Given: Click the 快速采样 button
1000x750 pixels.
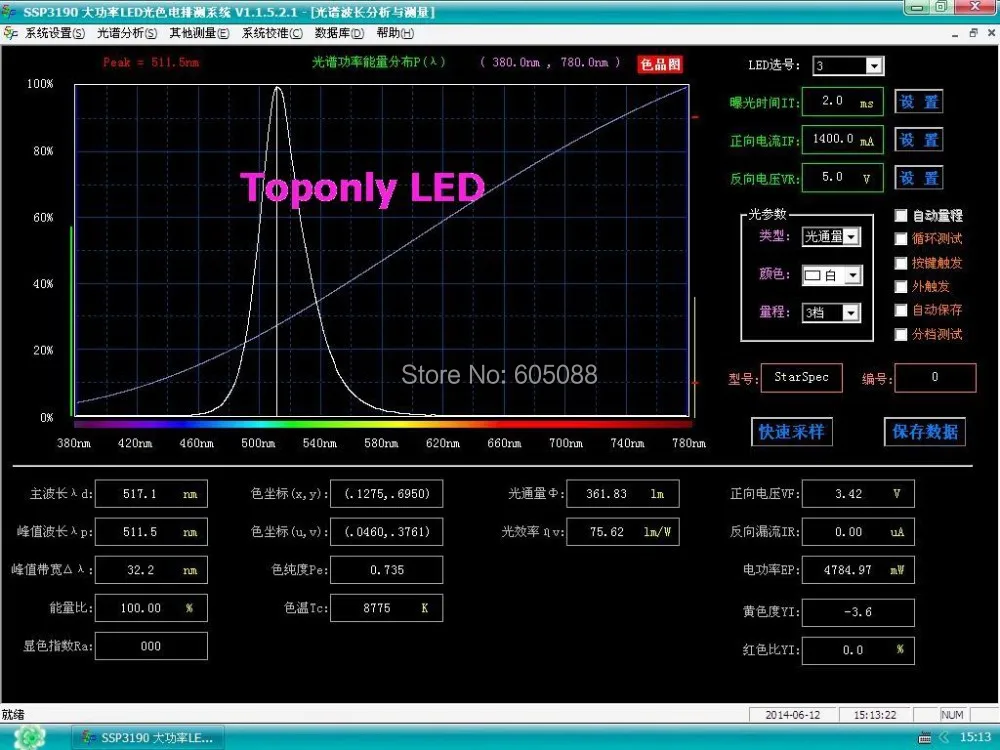Looking at the screenshot, I should pyautogui.click(x=791, y=432).
